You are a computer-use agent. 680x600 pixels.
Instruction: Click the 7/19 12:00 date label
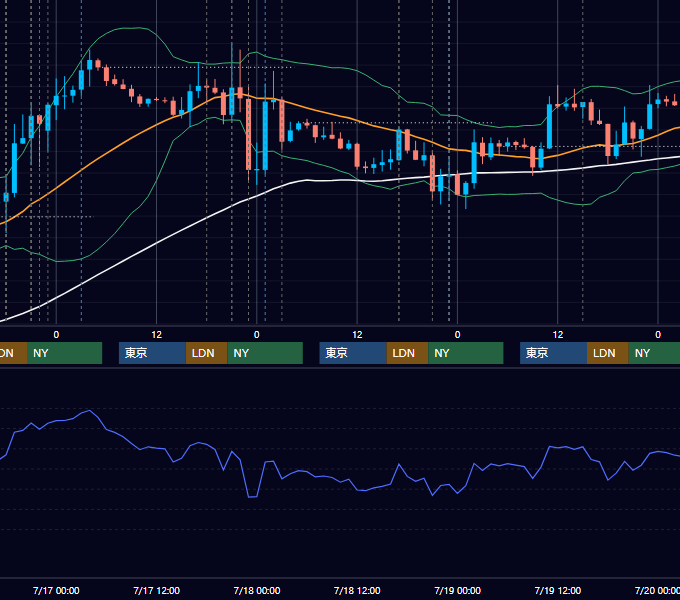click(558, 590)
